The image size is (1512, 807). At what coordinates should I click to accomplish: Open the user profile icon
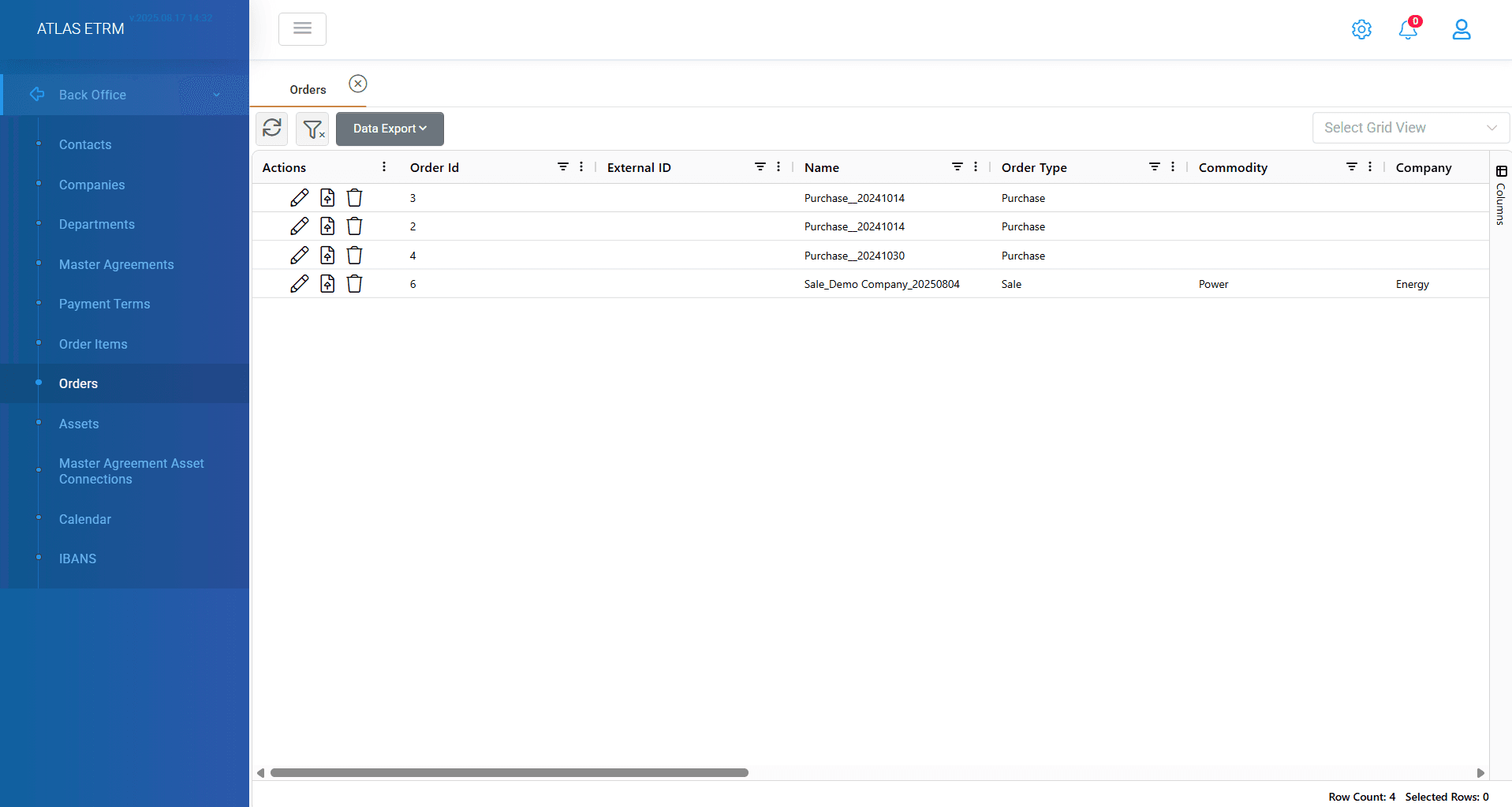[1462, 29]
